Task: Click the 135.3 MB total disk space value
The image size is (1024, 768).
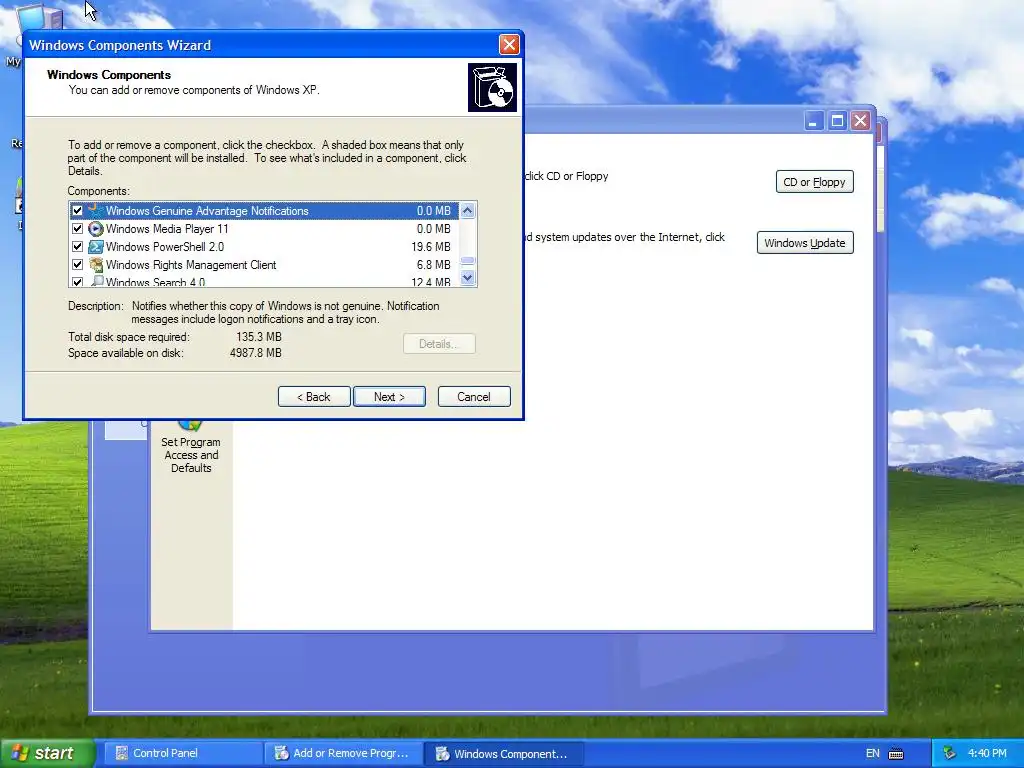Action: [259, 337]
